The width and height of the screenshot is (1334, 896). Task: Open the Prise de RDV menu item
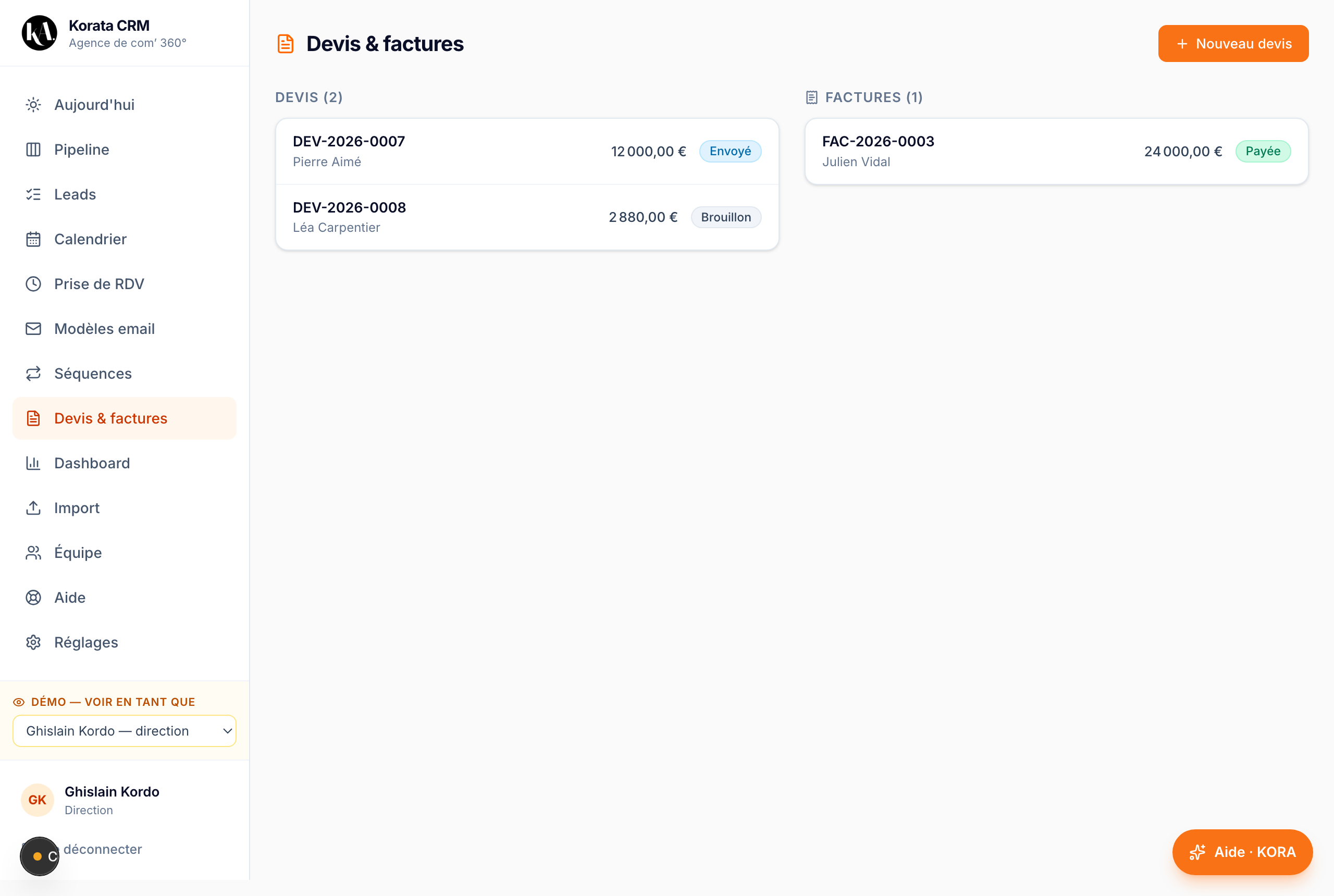click(124, 284)
